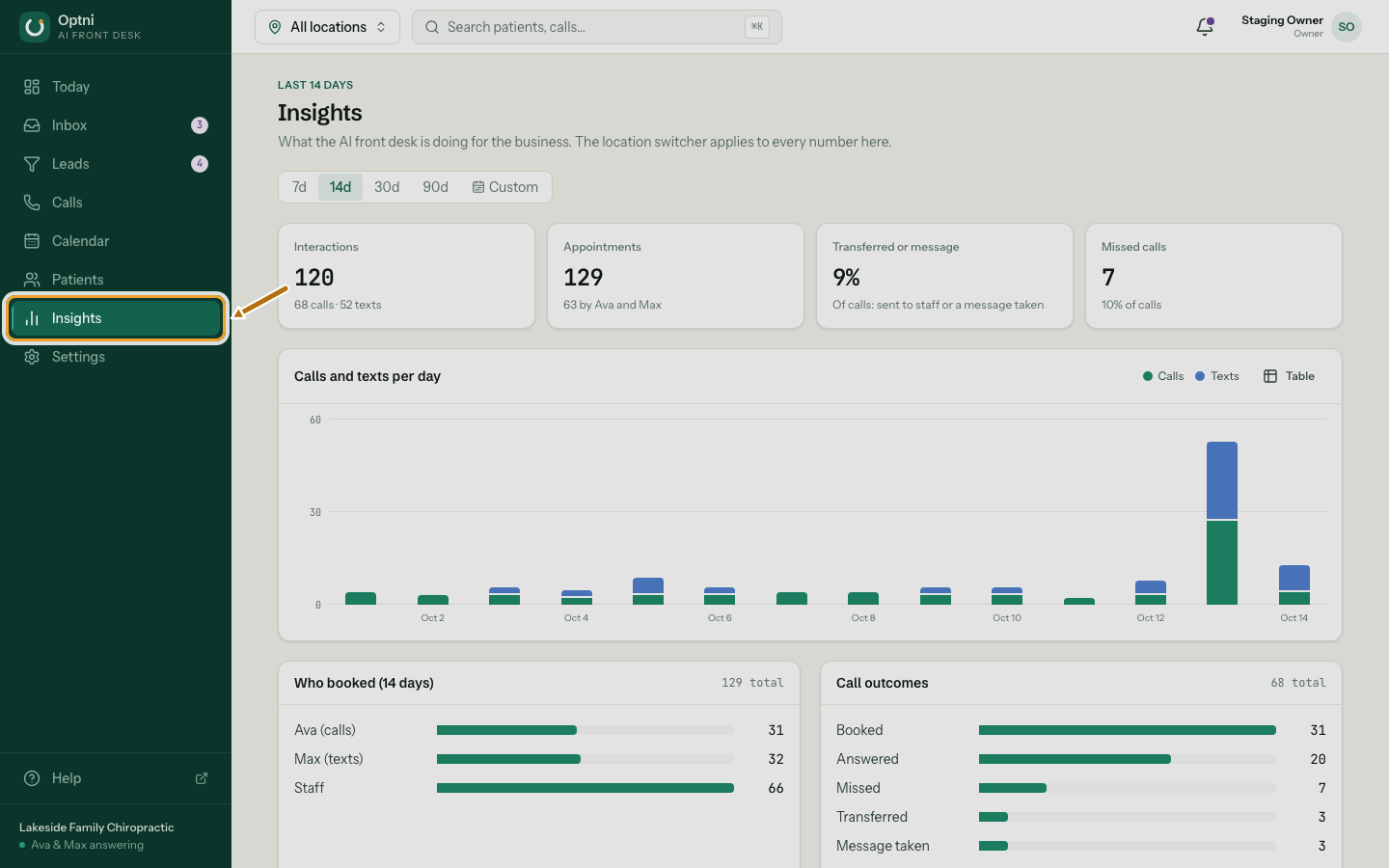Click Lakeside Family Chiropractic status footer
The height and width of the screenshot is (868, 1389).
click(x=116, y=835)
